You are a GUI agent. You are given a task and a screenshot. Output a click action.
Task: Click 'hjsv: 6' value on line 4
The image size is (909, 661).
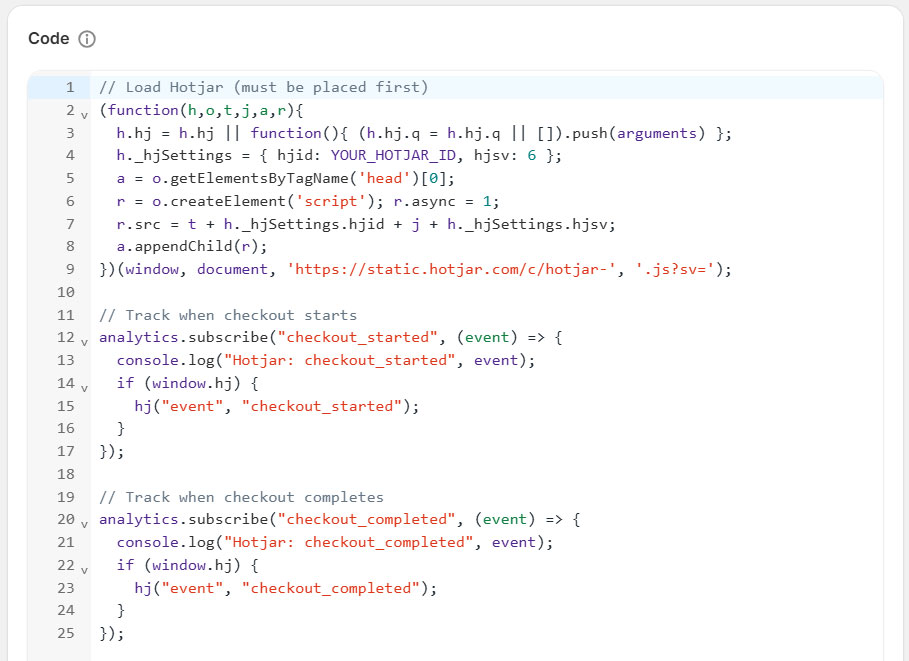click(x=505, y=155)
